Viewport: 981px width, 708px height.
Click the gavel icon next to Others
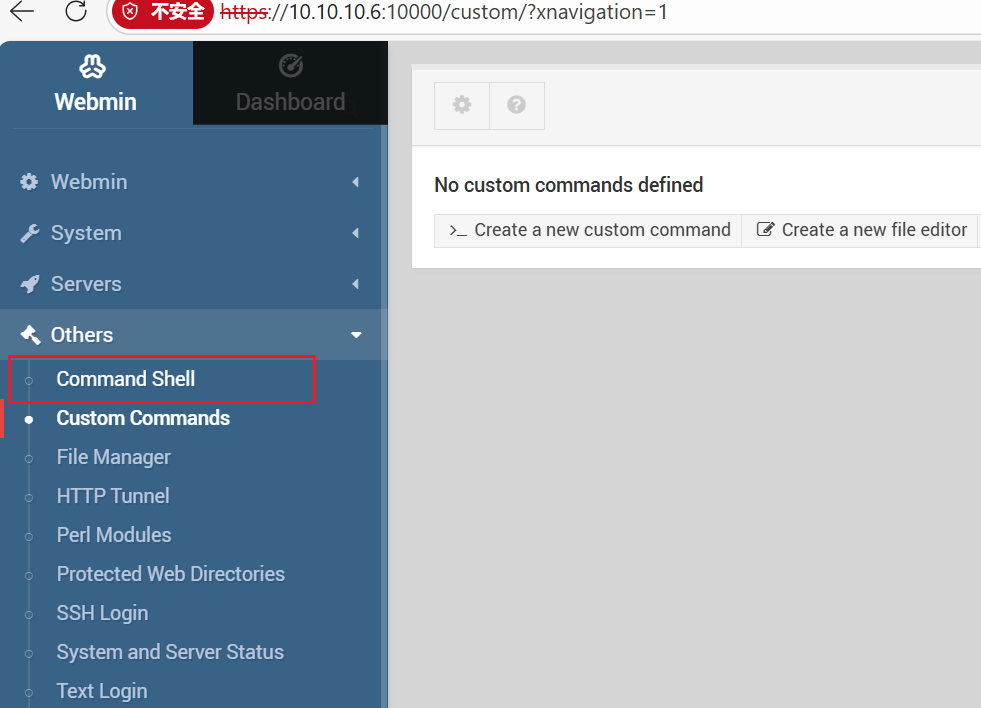point(30,335)
